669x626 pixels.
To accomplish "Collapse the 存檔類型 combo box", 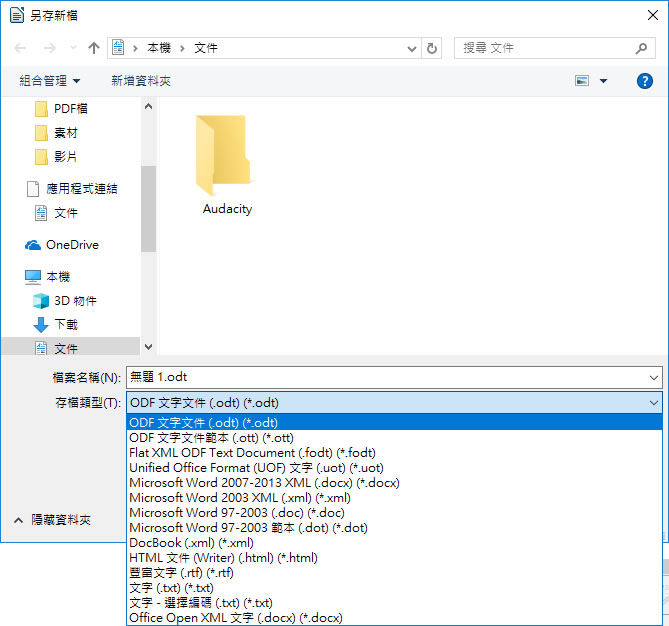I will (654, 403).
